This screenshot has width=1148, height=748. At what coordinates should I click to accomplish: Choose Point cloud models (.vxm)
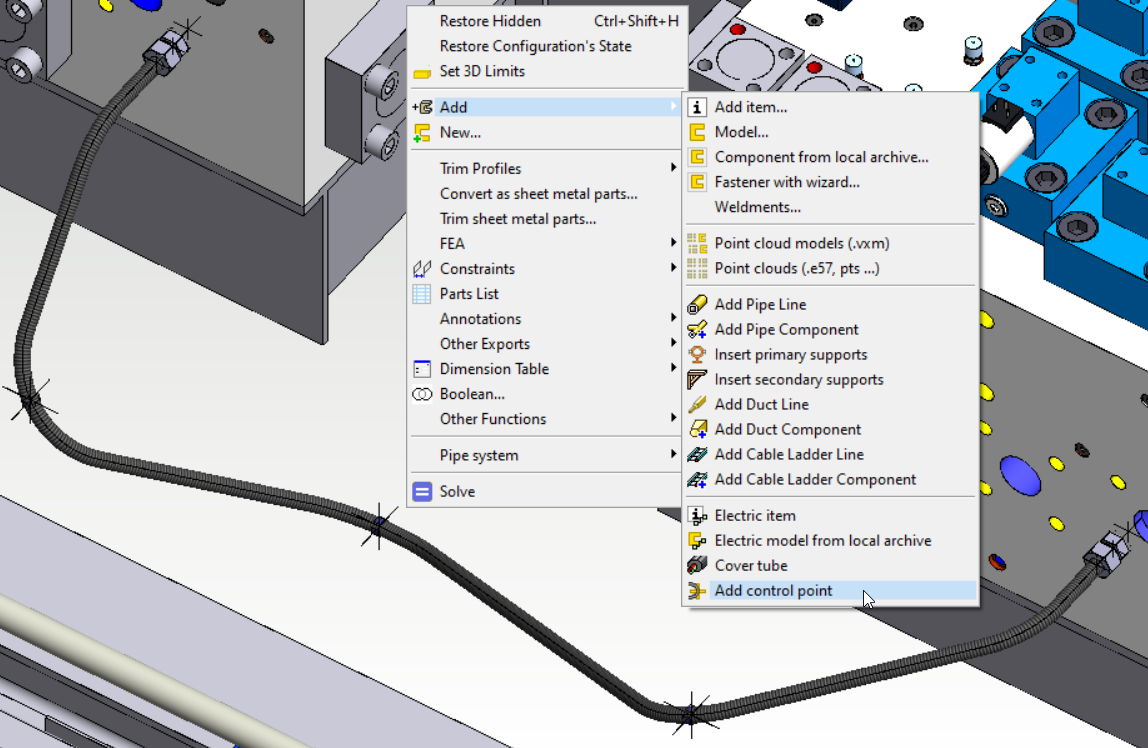(x=801, y=243)
